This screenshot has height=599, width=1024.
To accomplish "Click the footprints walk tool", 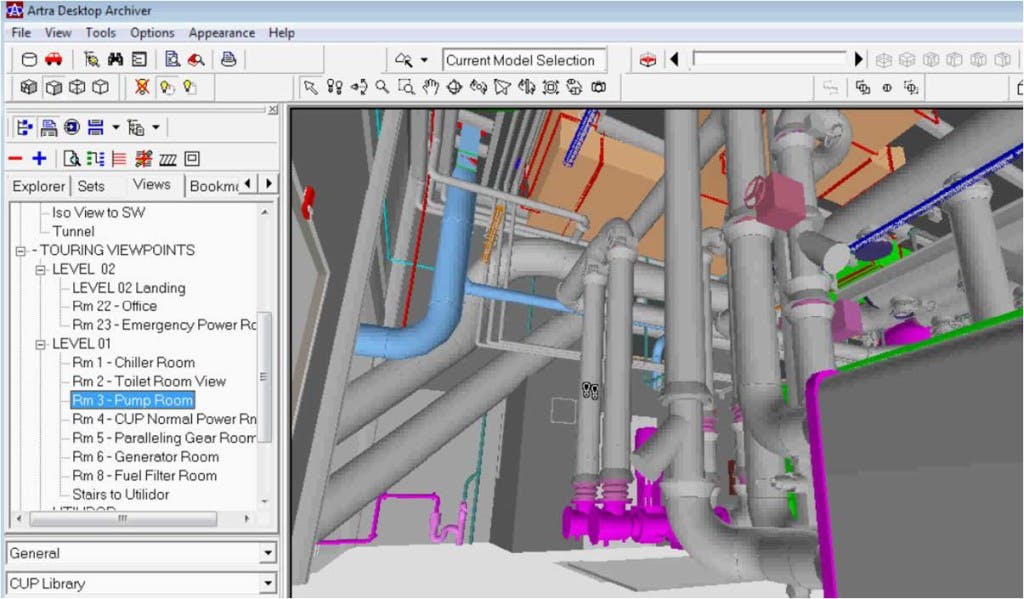I will tap(335, 87).
